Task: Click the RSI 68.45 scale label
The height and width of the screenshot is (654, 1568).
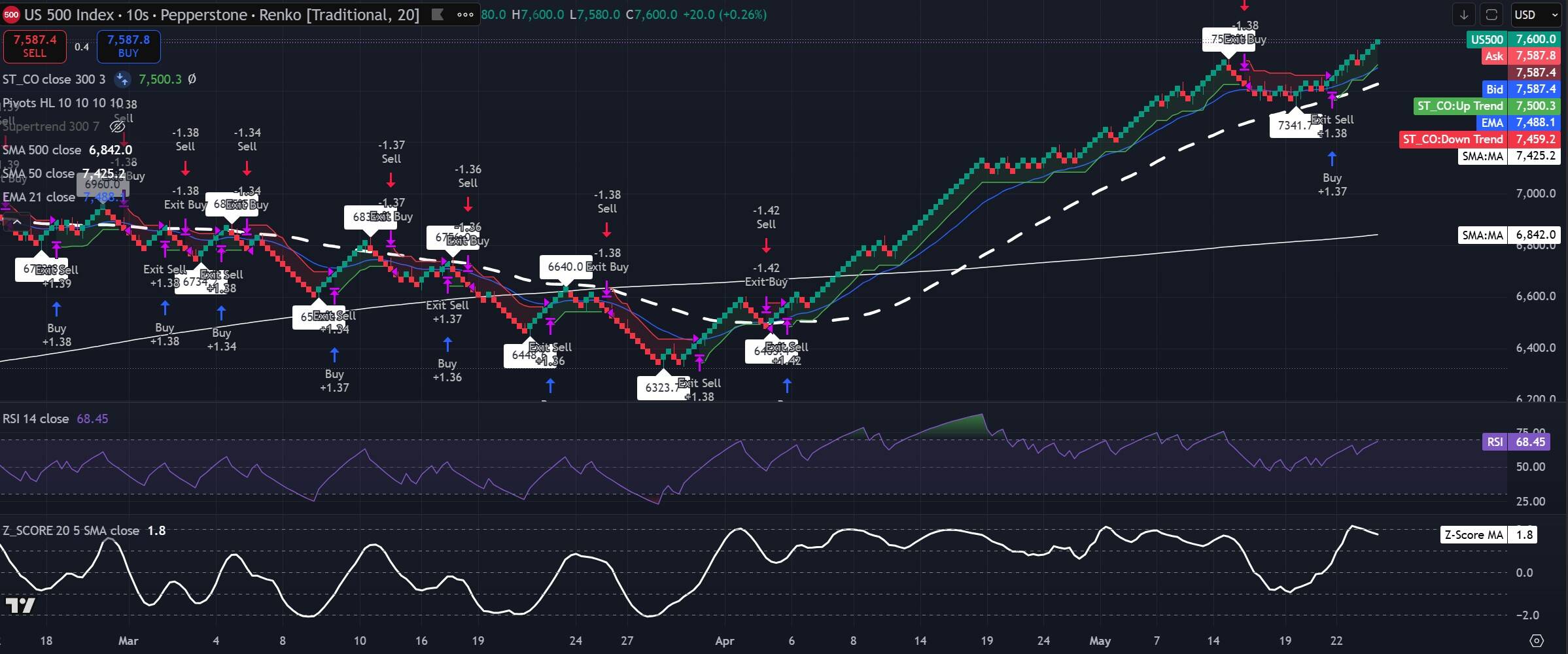Action: point(1516,442)
